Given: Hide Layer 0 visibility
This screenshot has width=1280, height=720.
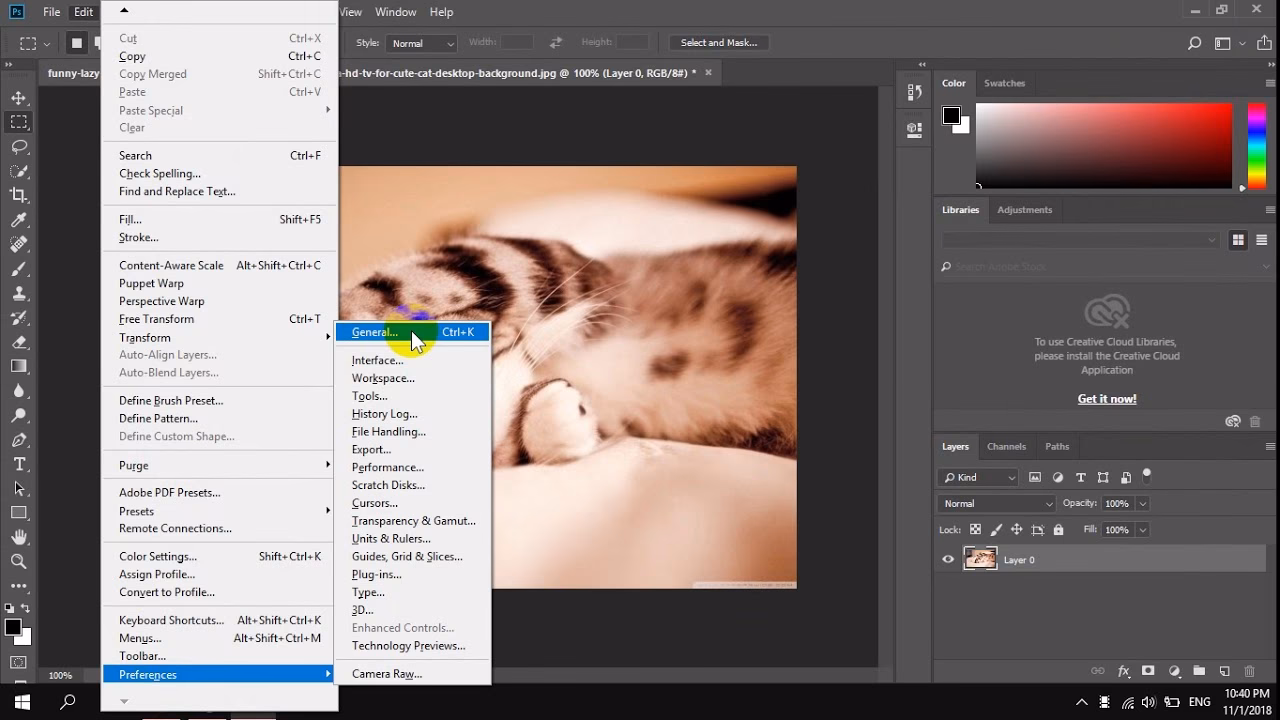Looking at the screenshot, I should [947, 560].
